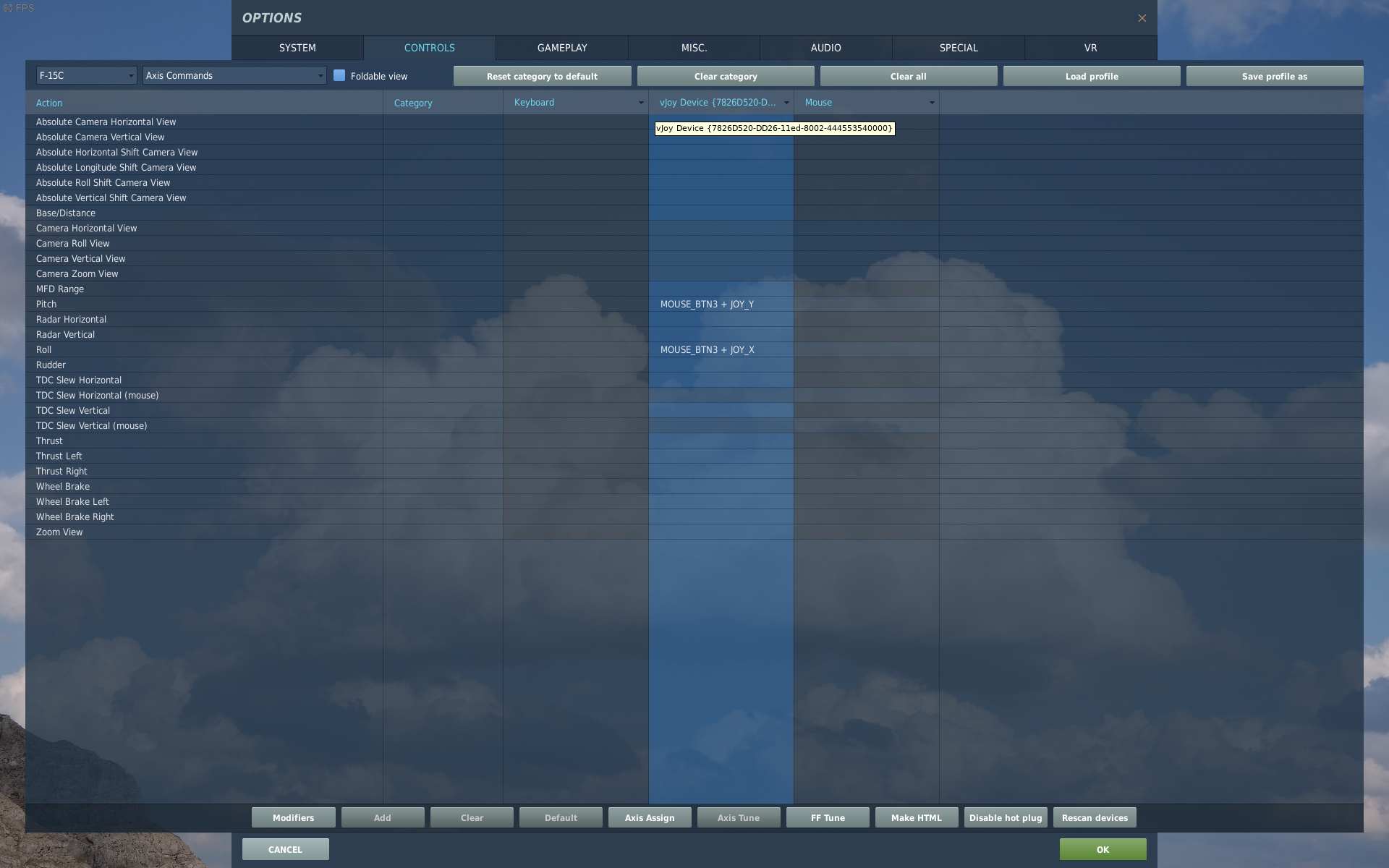This screenshot has height=868, width=1389.
Task: Open the Keyboard column dropdown arrow
Action: (641, 103)
